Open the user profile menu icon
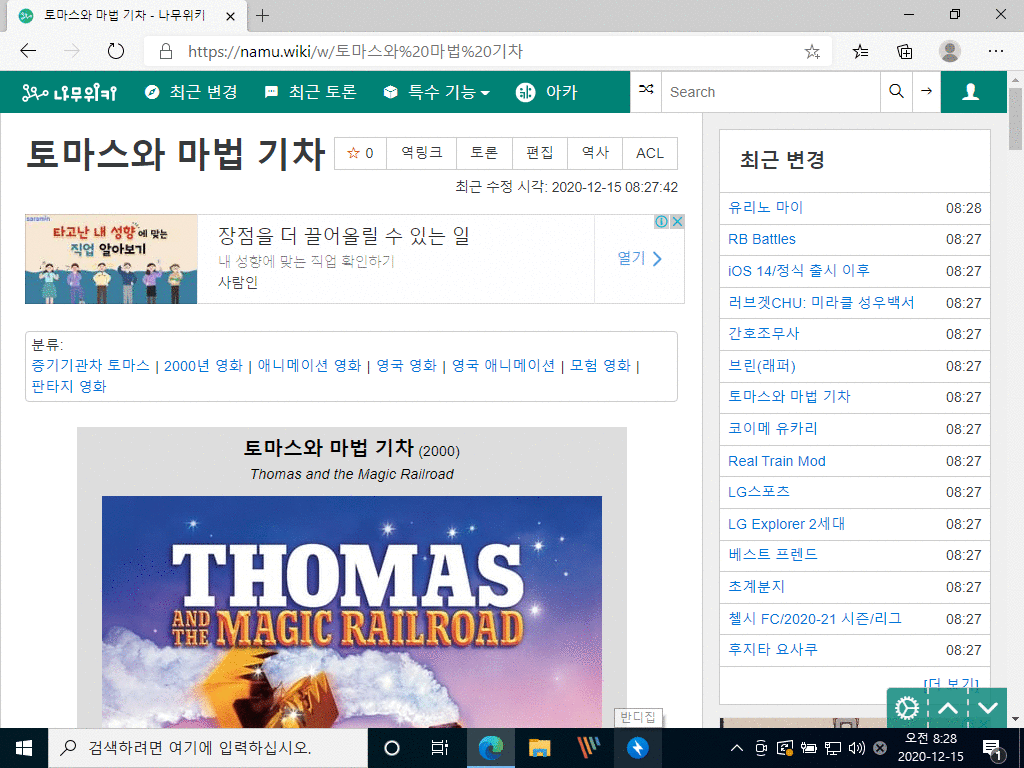Viewport: 1024px width, 768px height. click(970, 92)
